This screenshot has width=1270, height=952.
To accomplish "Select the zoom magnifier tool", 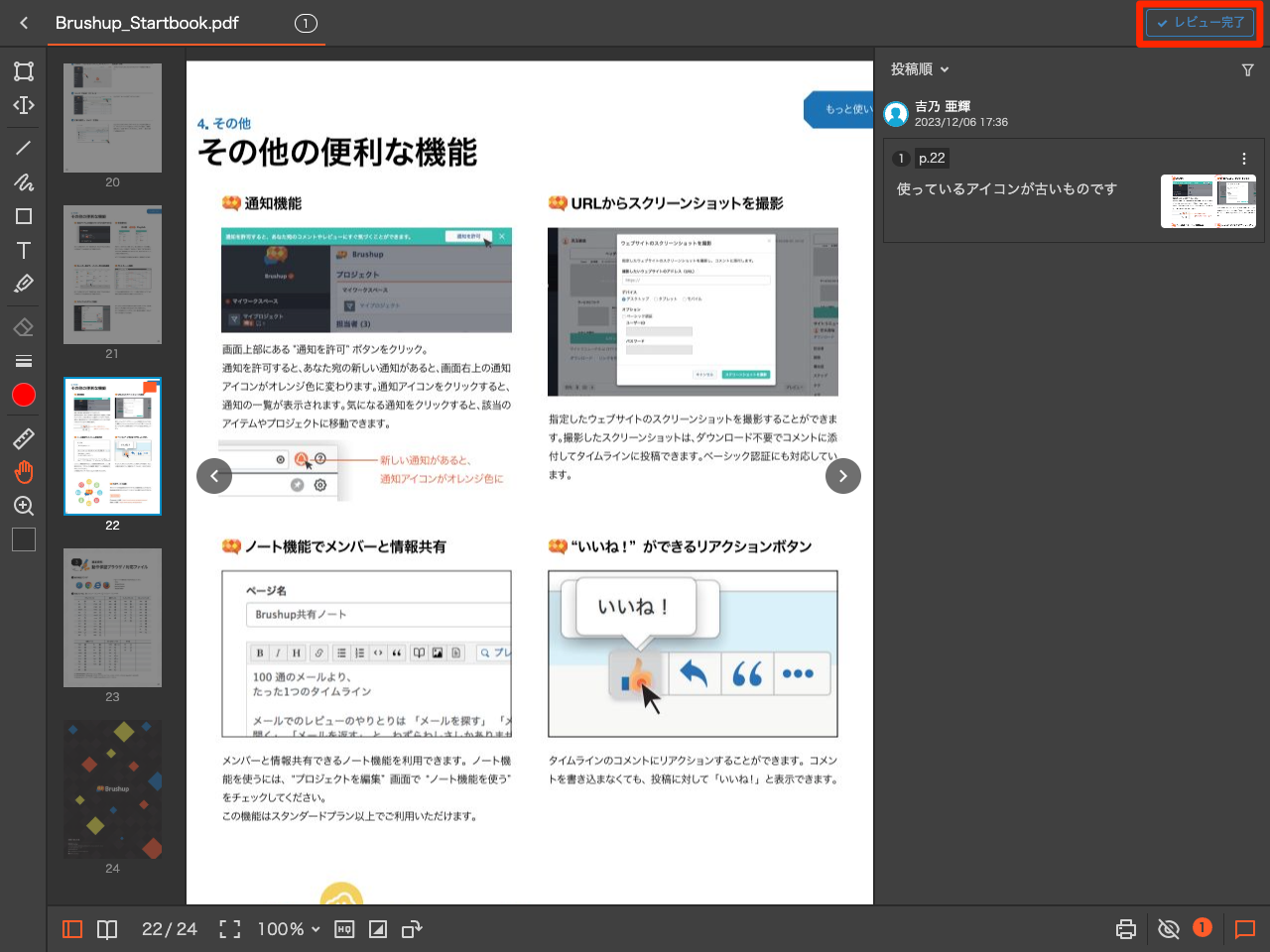I will click(23, 506).
